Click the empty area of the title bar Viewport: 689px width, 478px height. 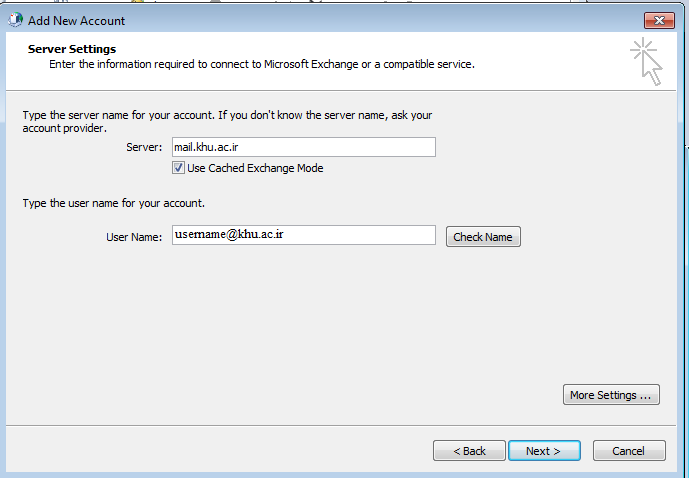pos(380,20)
